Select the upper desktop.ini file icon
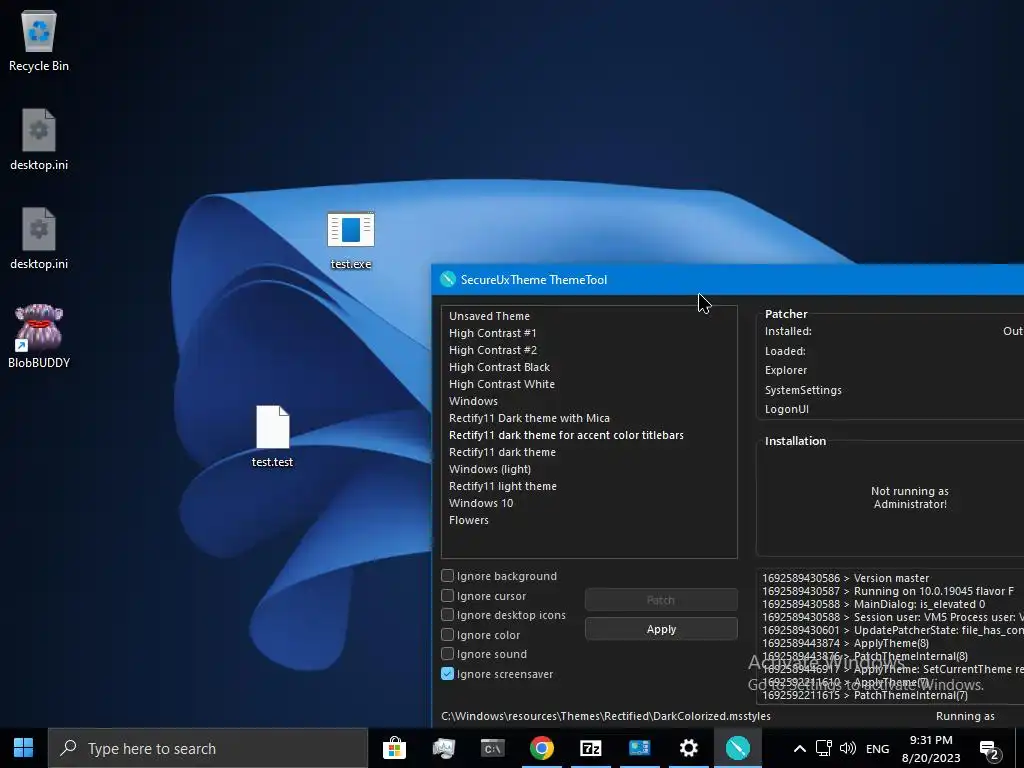Image resolution: width=1024 pixels, height=768 pixels. [39, 140]
